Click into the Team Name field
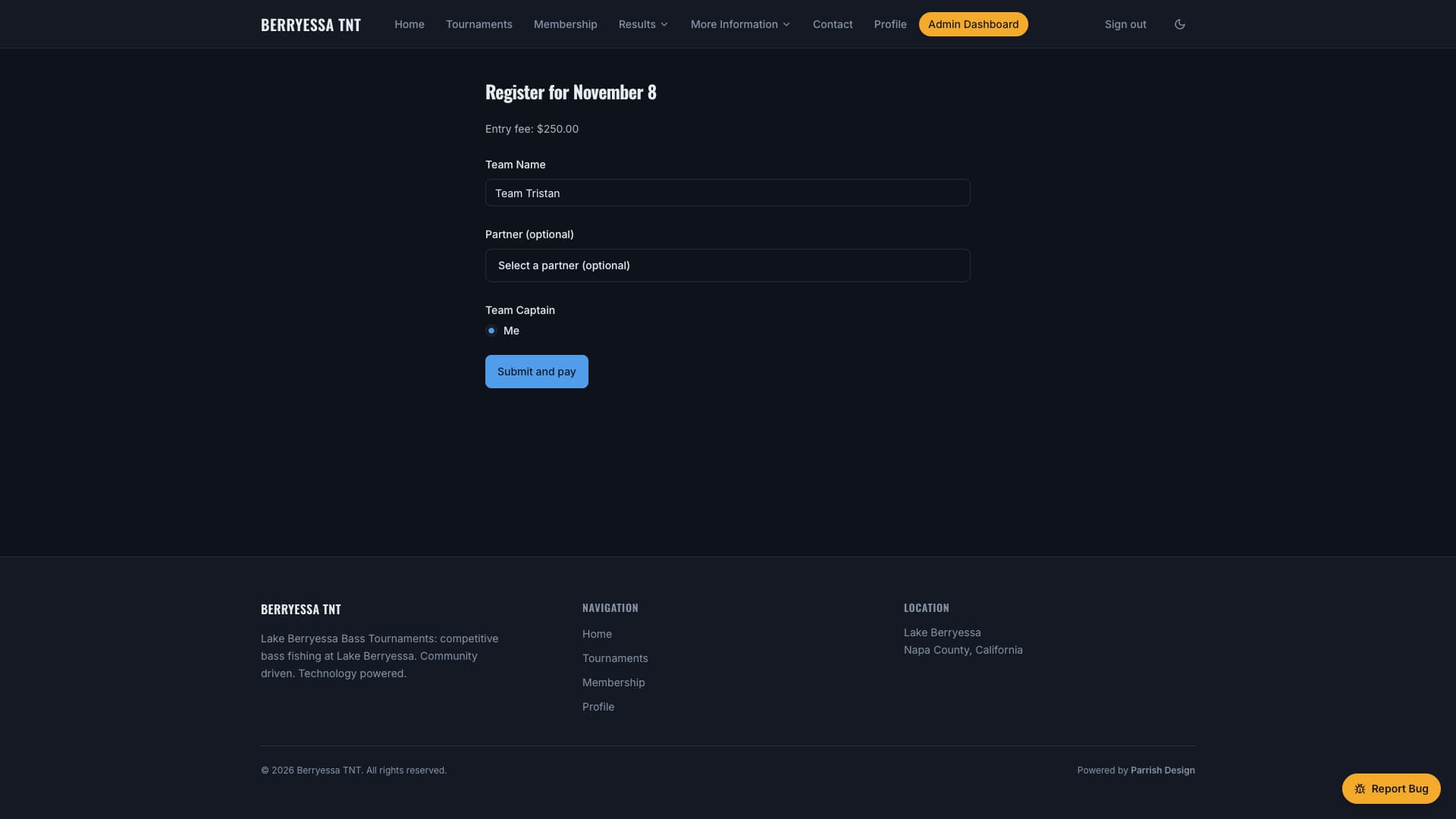The height and width of the screenshot is (819, 1456). pyautogui.click(x=727, y=193)
